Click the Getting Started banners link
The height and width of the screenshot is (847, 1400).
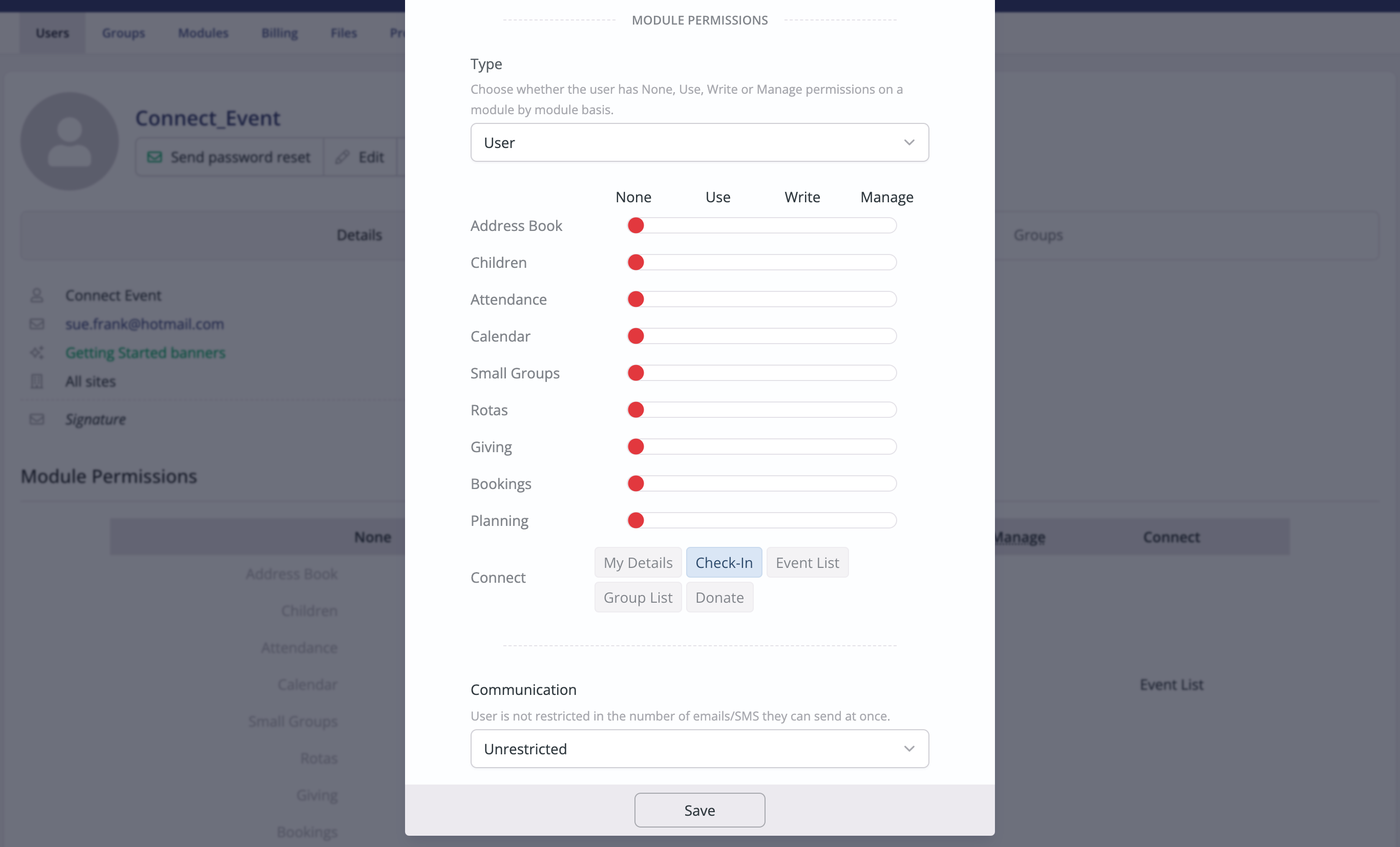pyautogui.click(x=145, y=353)
